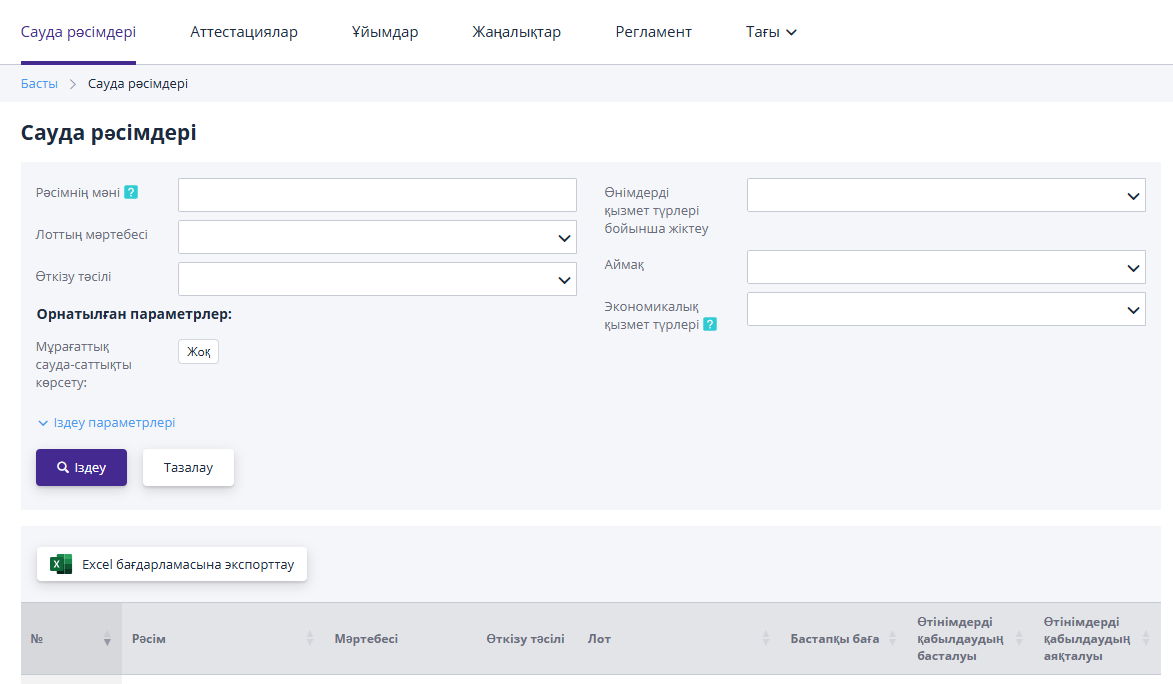Viewport: 1173px width, 684px height.
Task: Sort by Бастапқы баға column arrows
Action: point(892,638)
